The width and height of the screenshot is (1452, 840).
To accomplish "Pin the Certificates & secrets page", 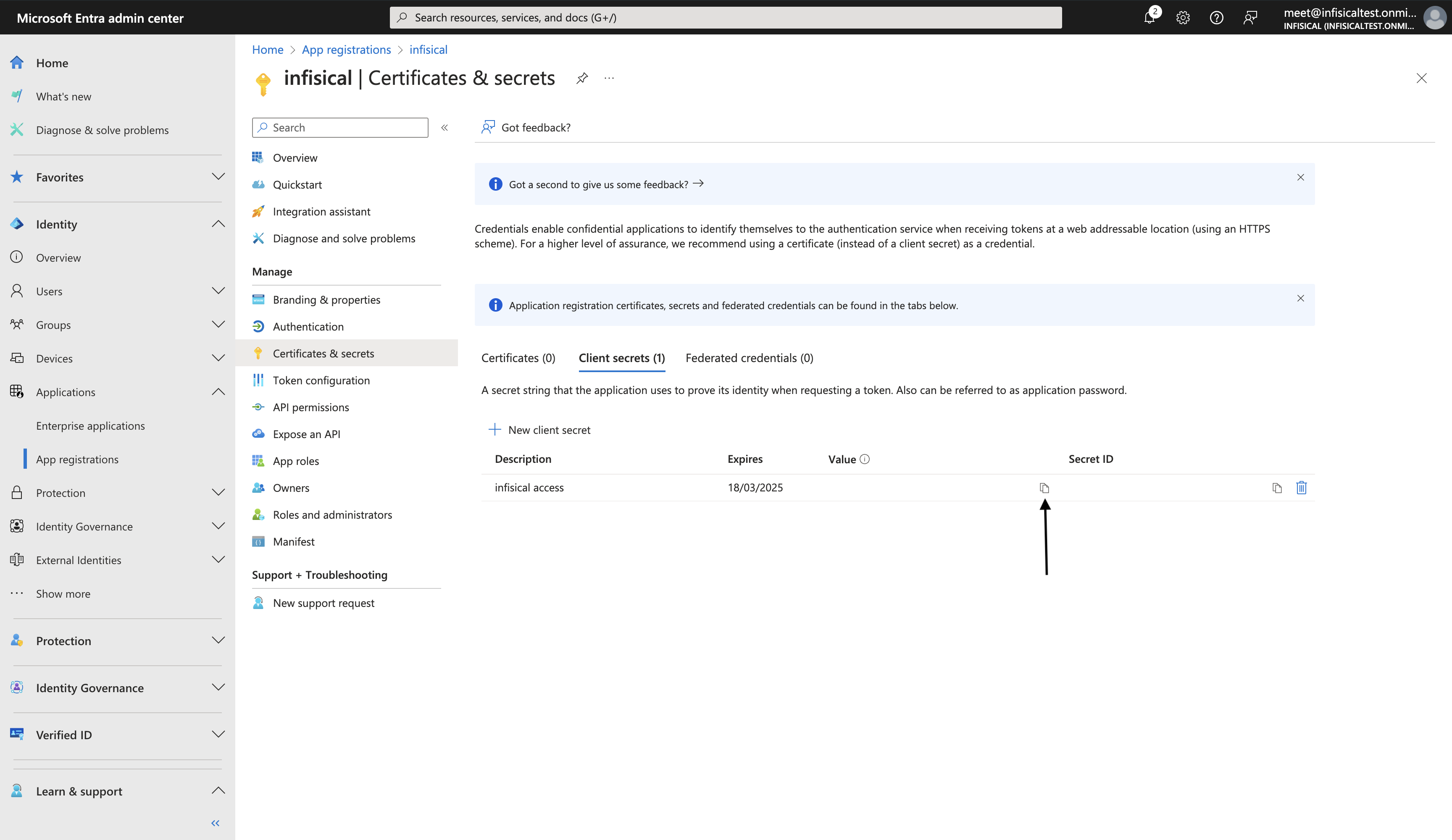I will pyautogui.click(x=582, y=78).
